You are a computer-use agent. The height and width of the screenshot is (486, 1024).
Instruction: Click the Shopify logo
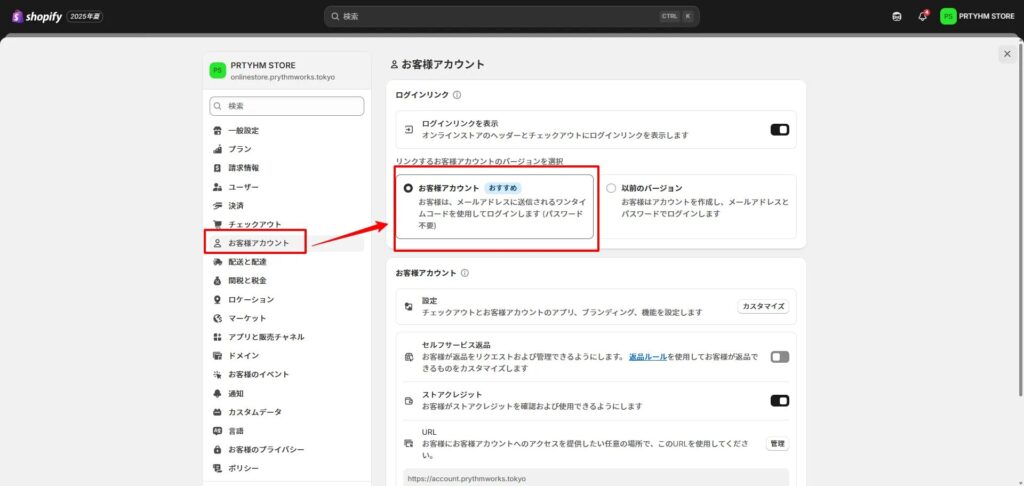coord(37,16)
